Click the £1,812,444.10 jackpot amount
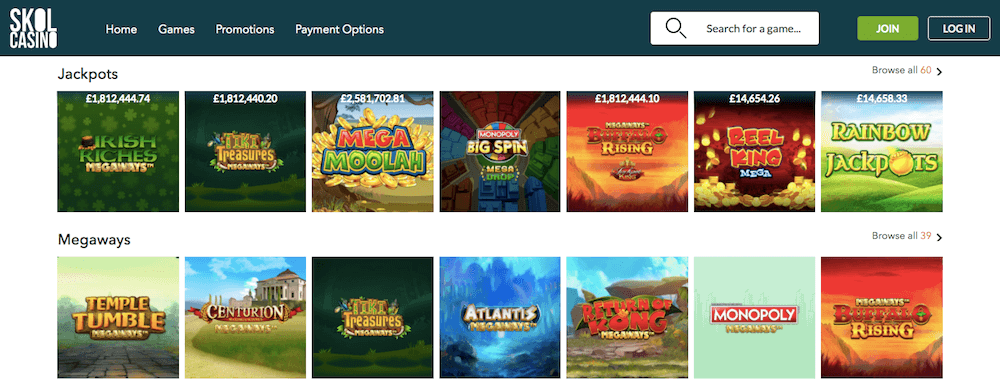 click(628, 99)
